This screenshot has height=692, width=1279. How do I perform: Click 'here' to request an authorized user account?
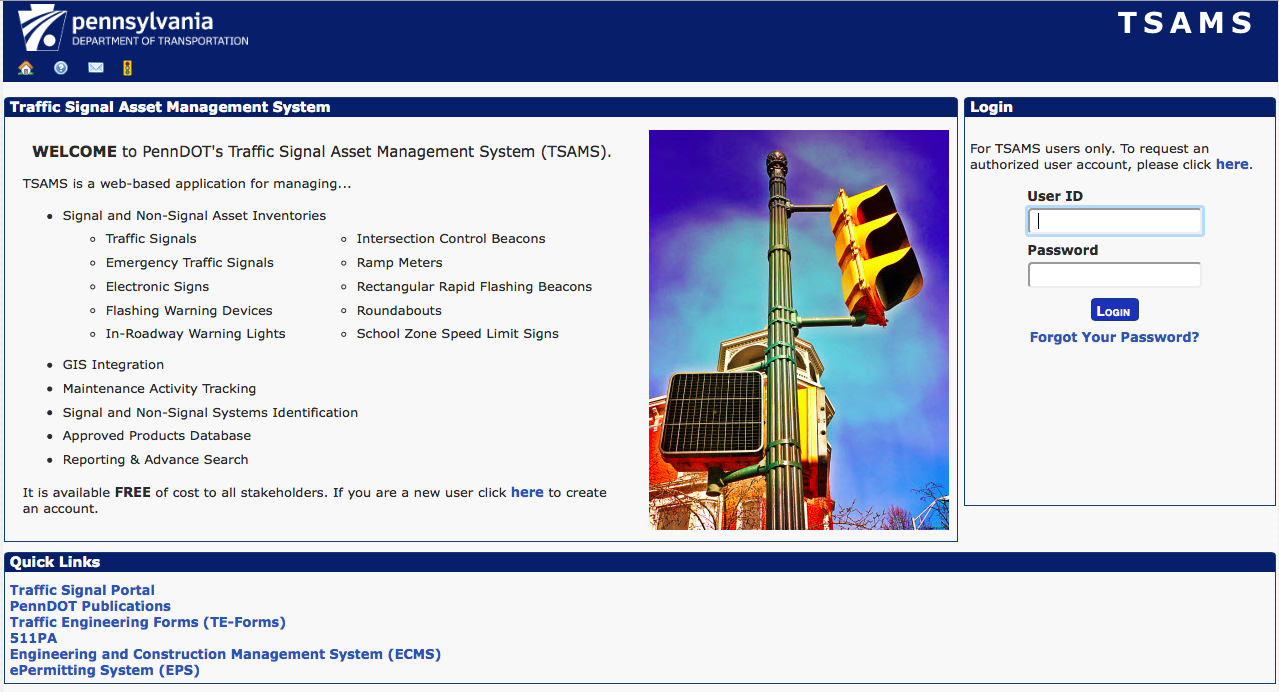(1232, 164)
